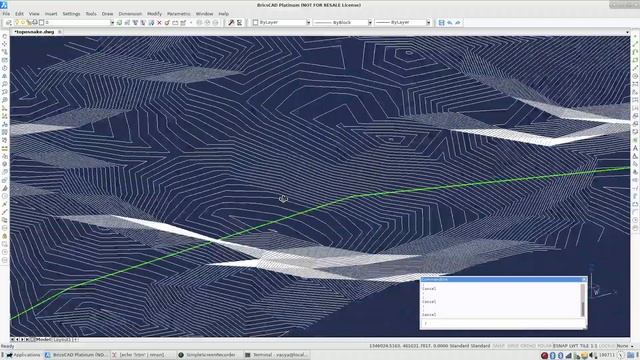
Task: Open the Insert menu
Action: click(x=51, y=13)
